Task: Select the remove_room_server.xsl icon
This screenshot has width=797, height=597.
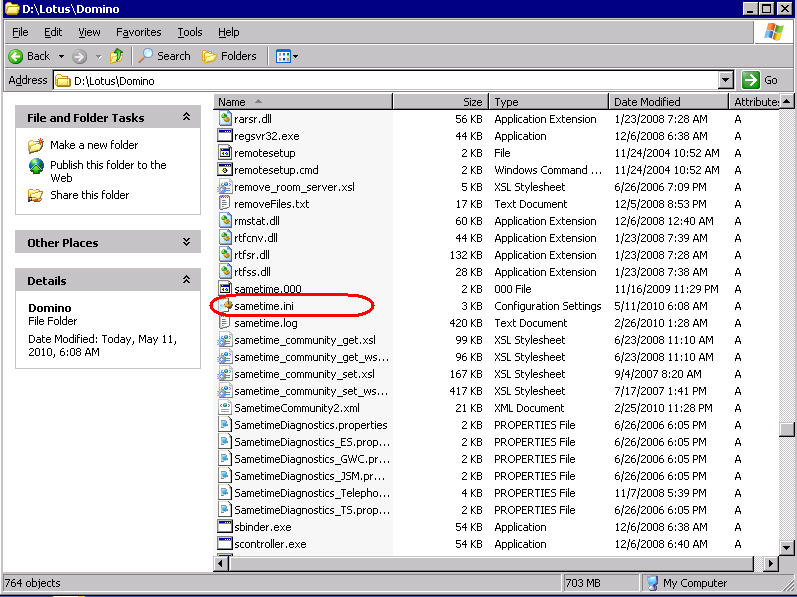Action: (x=225, y=186)
